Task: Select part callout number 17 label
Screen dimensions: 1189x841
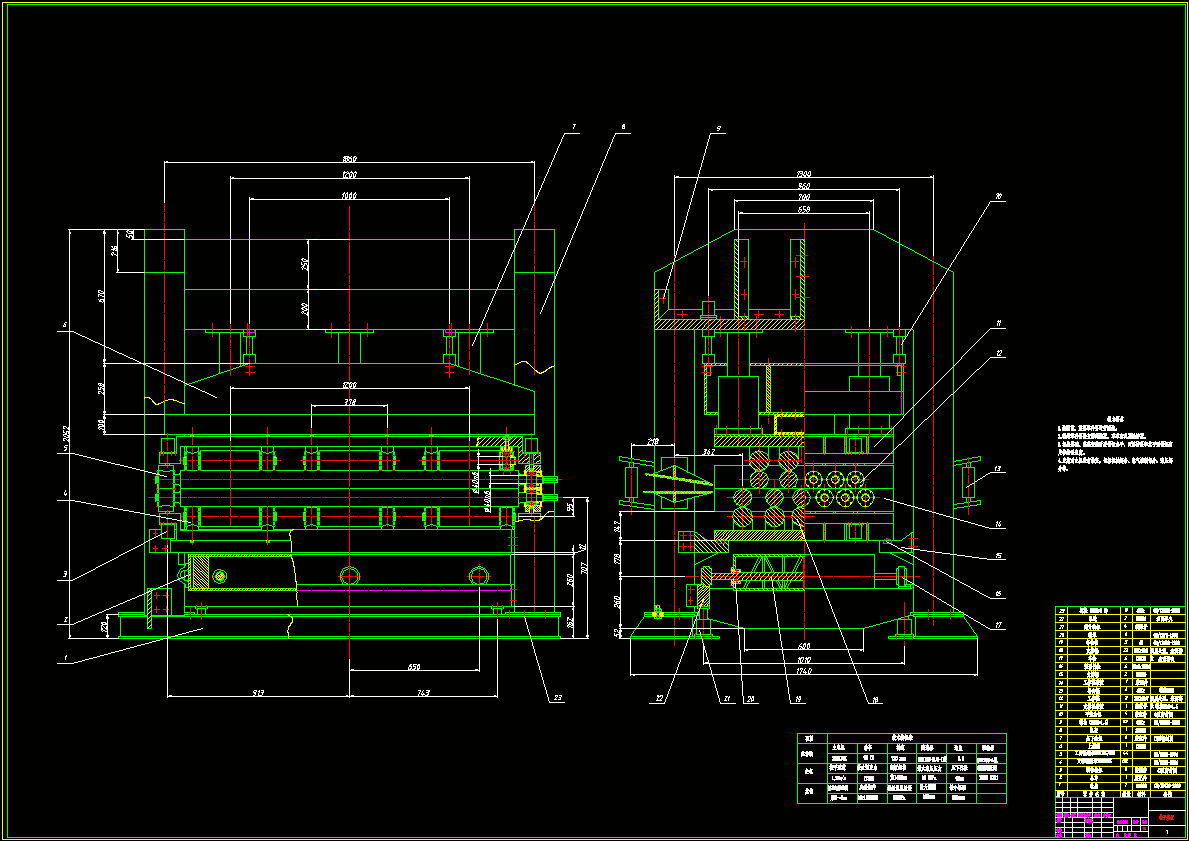Action: [x=999, y=626]
